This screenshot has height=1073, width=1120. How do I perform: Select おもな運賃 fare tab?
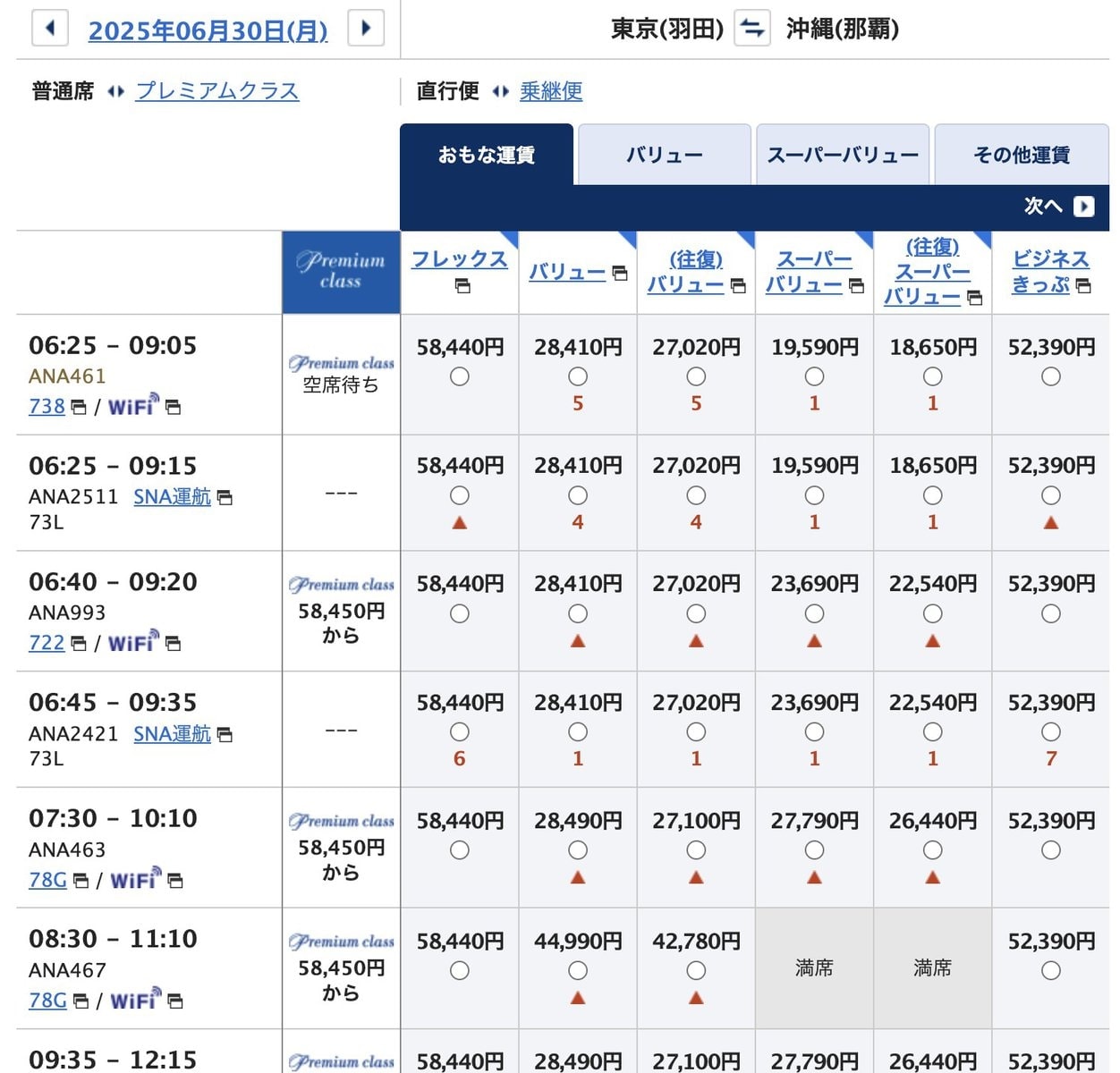pos(486,155)
